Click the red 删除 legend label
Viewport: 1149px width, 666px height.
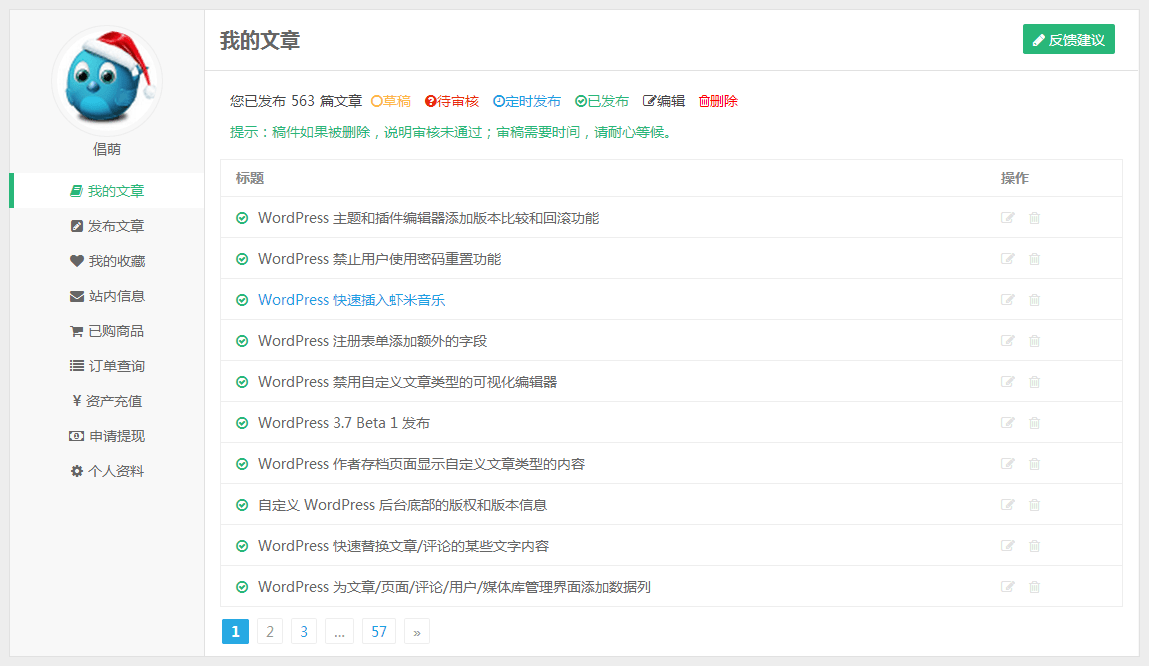(x=718, y=101)
